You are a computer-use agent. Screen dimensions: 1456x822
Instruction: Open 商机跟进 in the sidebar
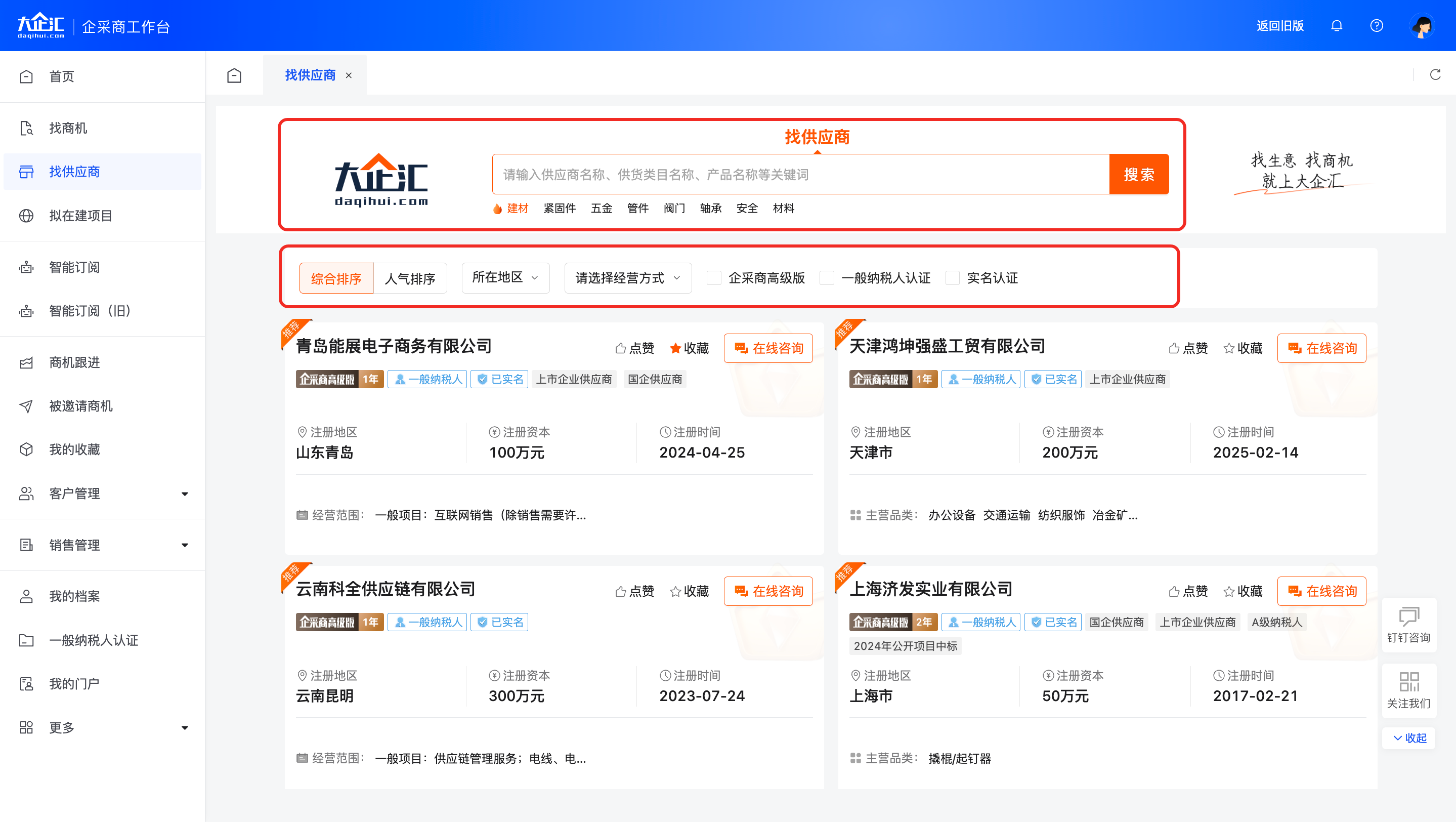click(x=102, y=362)
